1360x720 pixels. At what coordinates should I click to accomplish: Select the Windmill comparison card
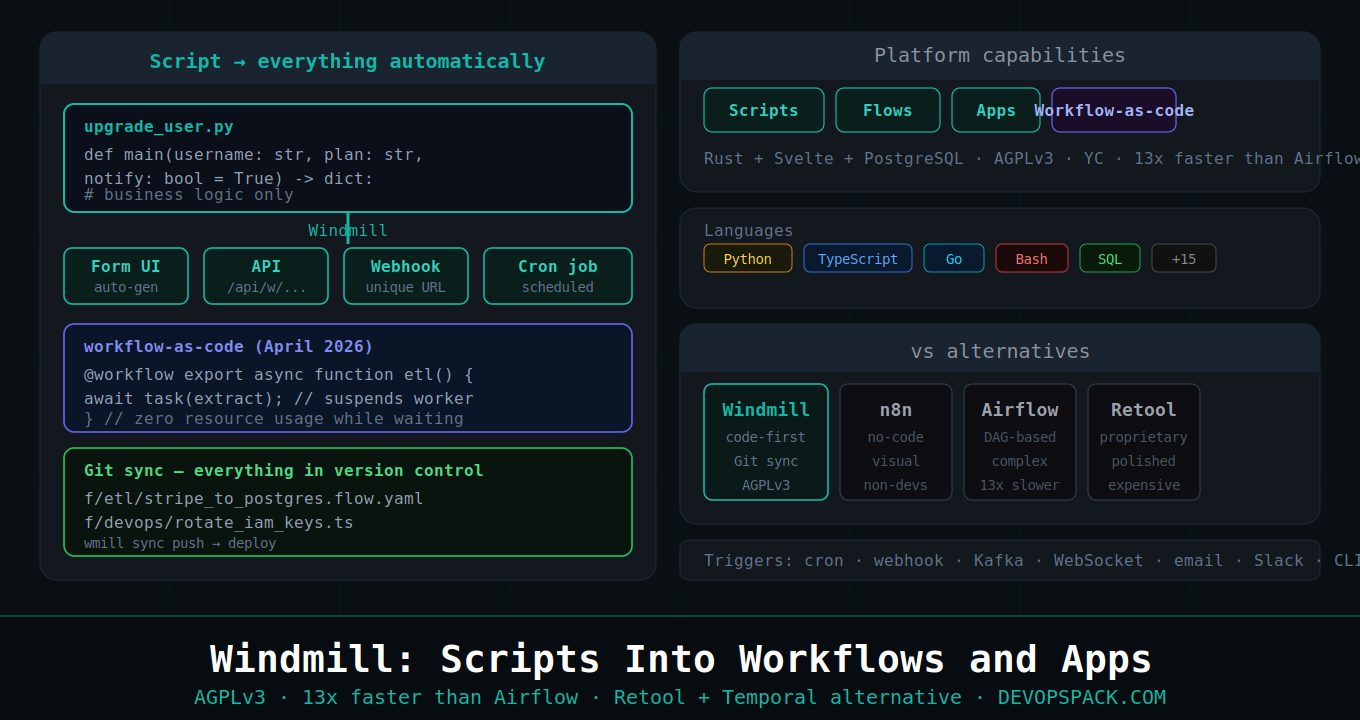pyautogui.click(x=766, y=442)
